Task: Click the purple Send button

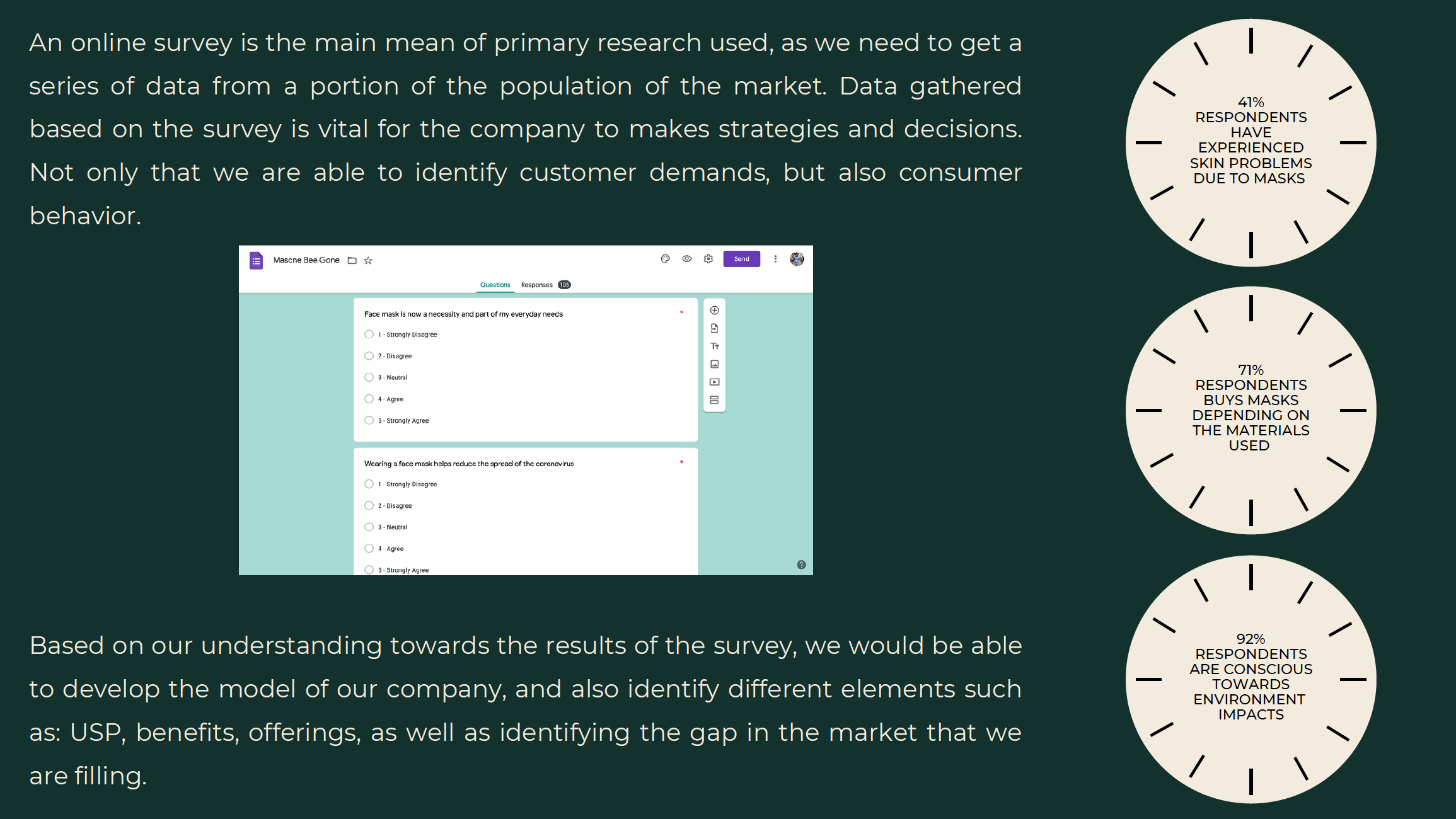Action: [x=742, y=259]
